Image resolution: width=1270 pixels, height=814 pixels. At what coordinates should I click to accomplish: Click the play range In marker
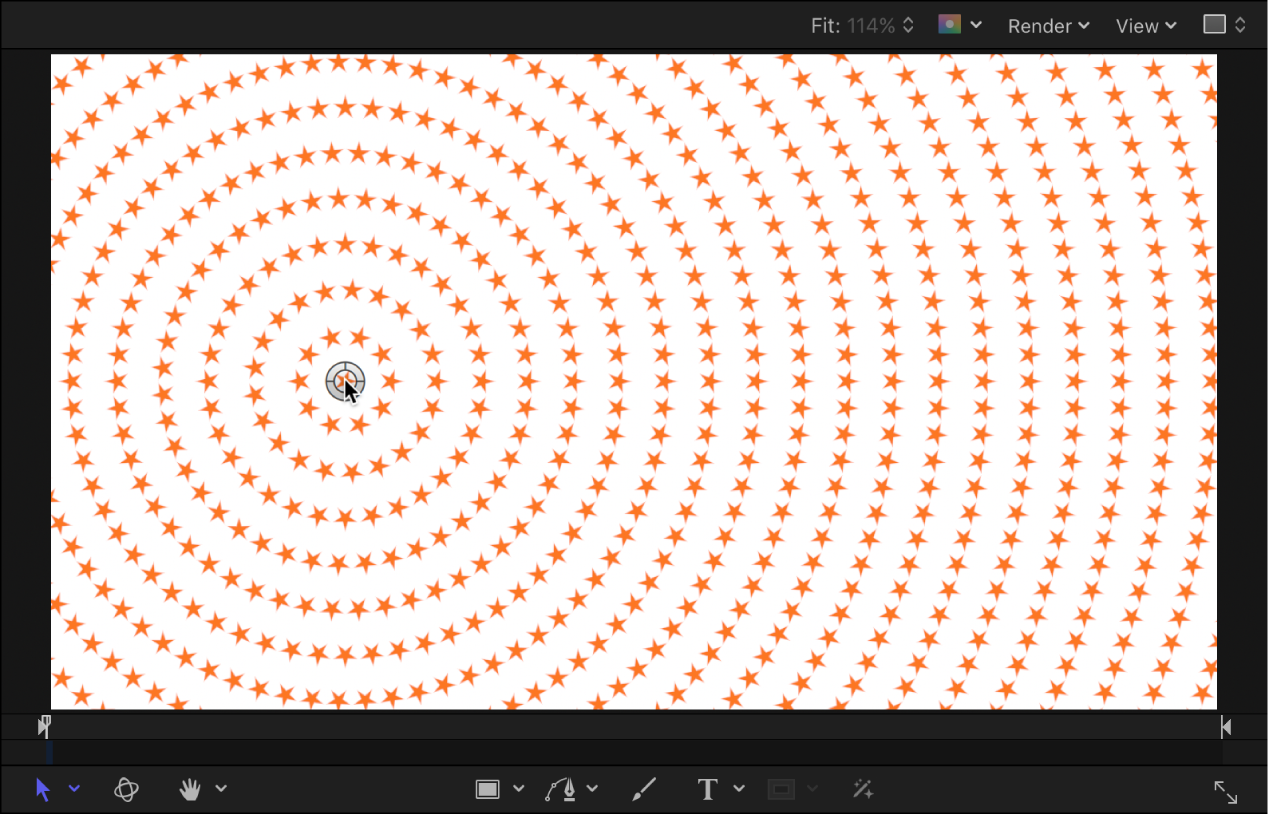[44, 726]
